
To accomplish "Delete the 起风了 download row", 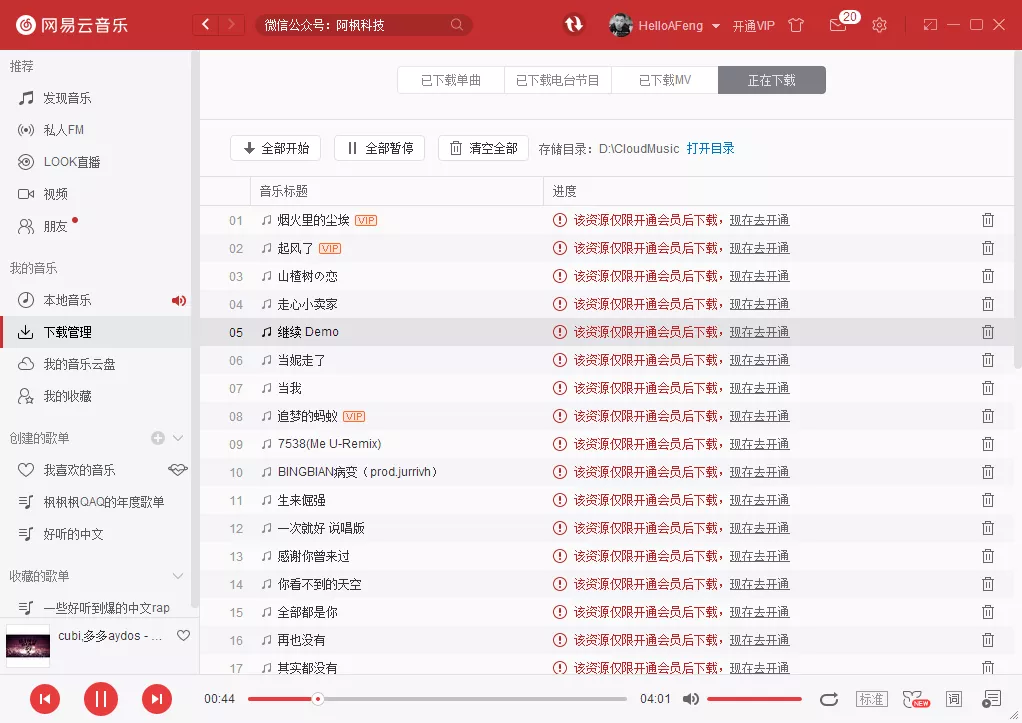I will click(x=987, y=248).
